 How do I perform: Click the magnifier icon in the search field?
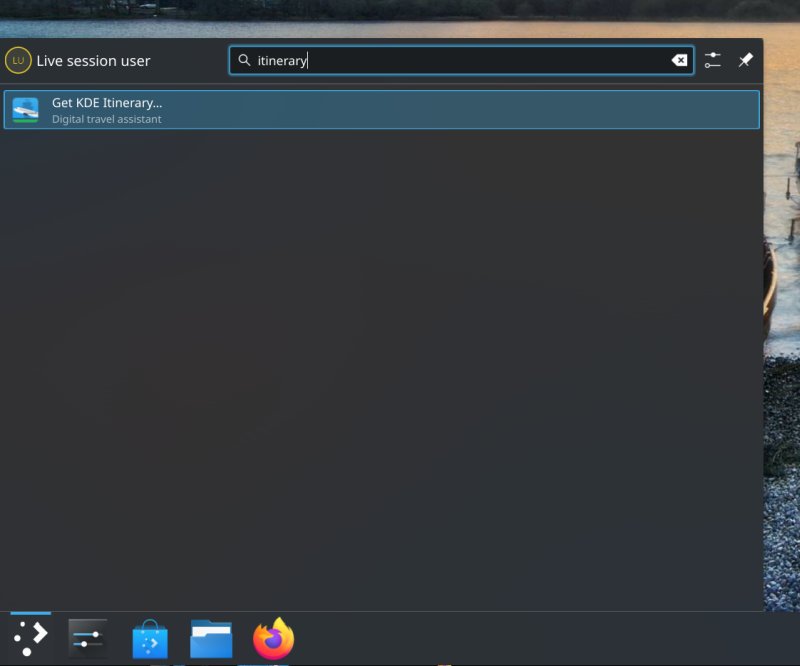(244, 60)
